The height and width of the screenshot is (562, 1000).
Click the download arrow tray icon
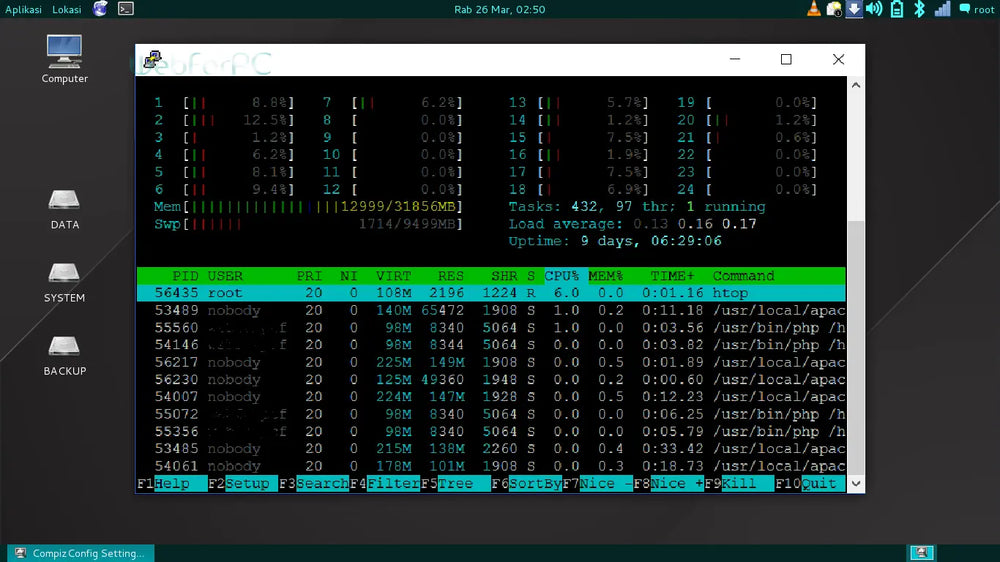pyautogui.click(x=854, y=9)
